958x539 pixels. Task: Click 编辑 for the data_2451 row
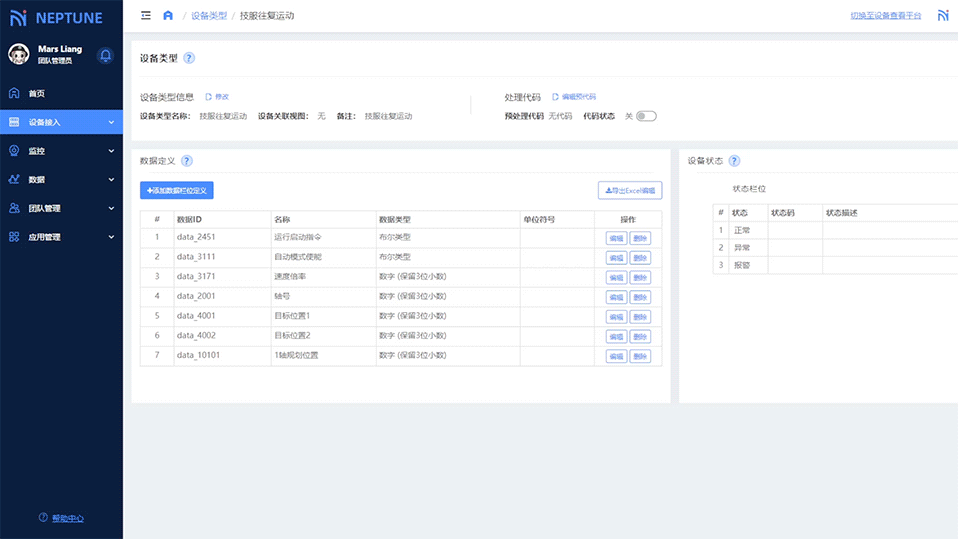pyautogui.click(x=615, y=238)
